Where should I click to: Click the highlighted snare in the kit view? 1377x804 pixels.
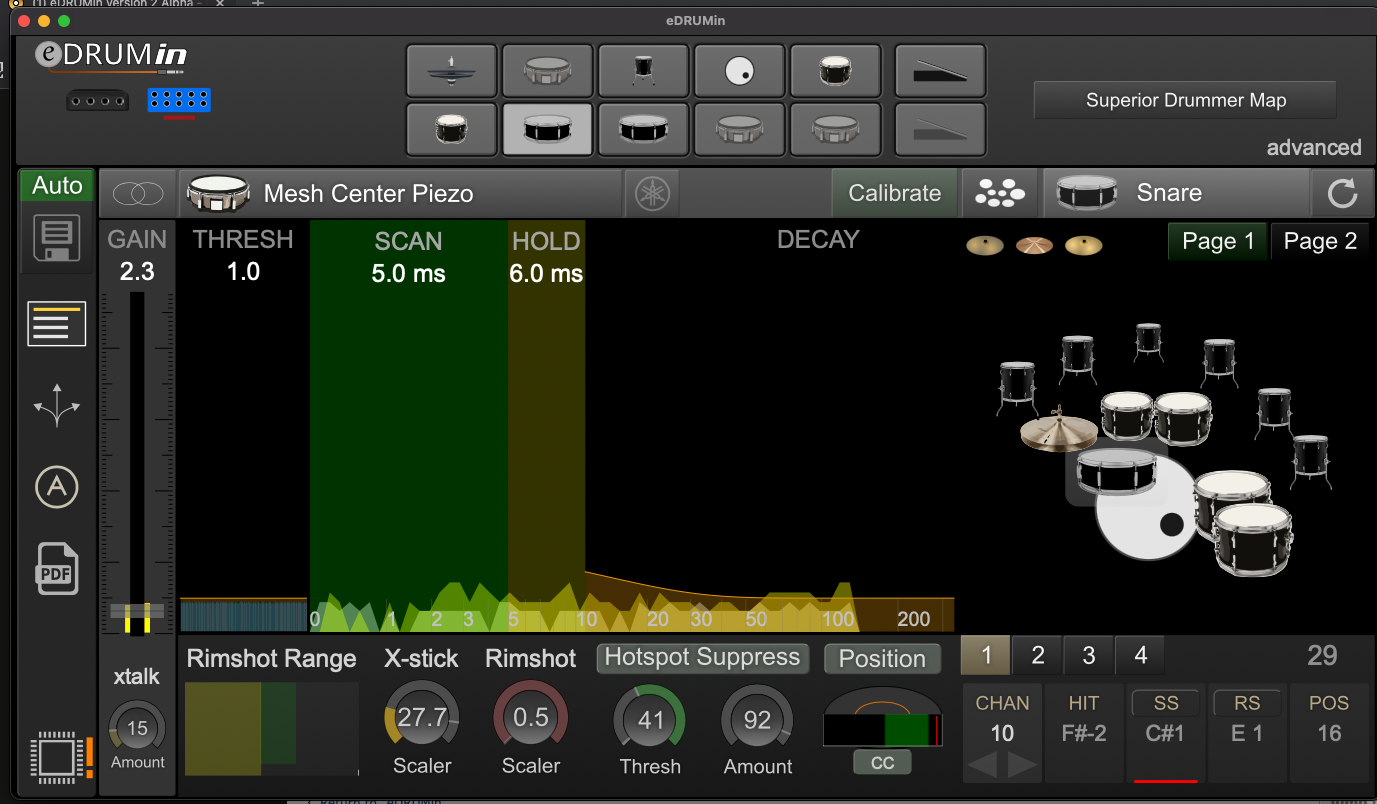click(1117, 470)
